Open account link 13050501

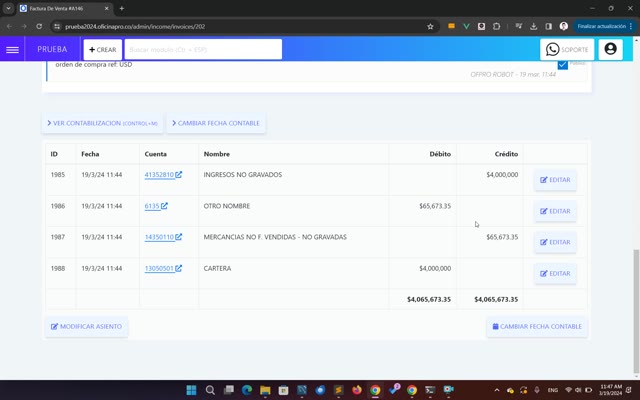[x=159, y=269]
